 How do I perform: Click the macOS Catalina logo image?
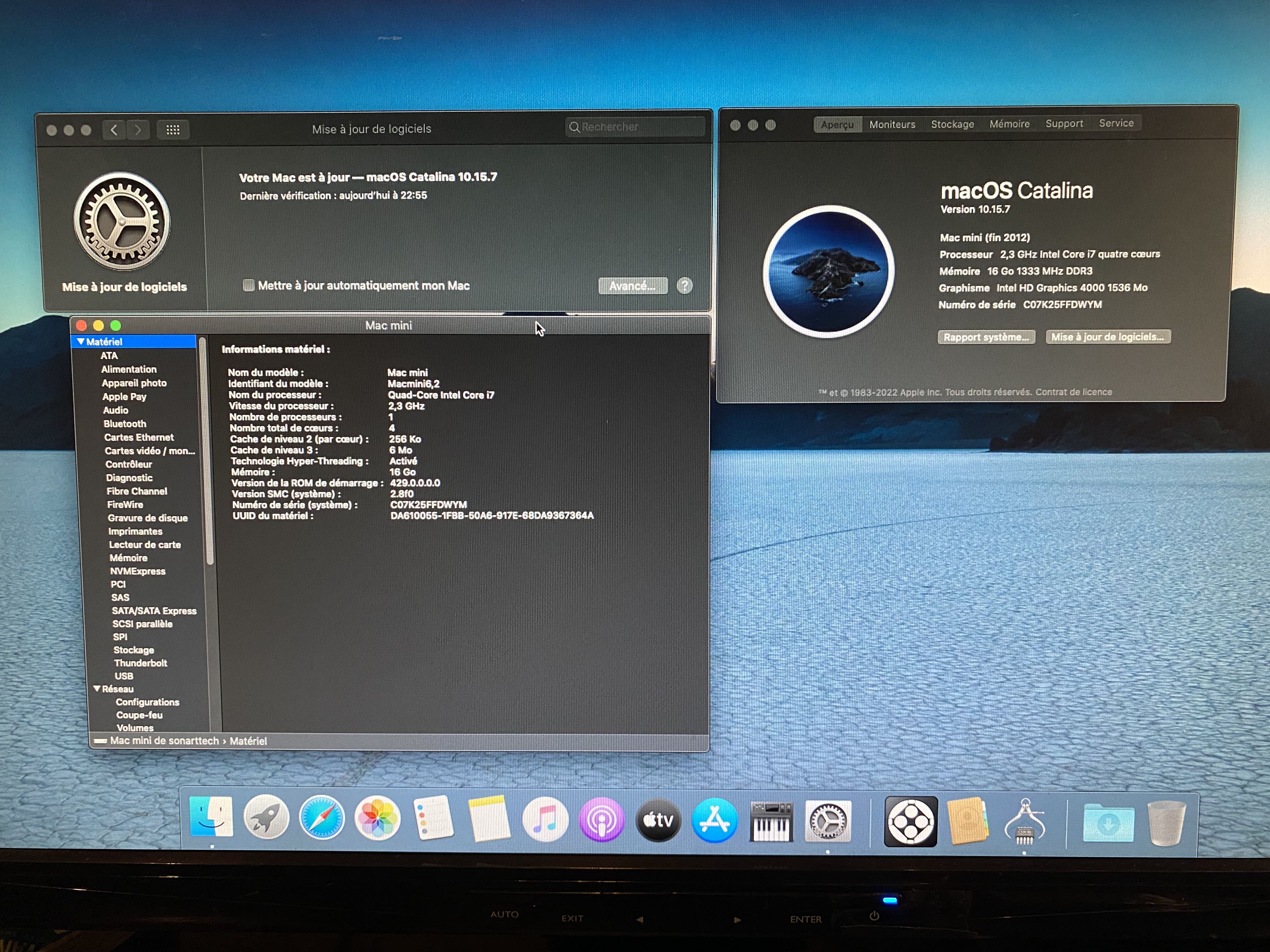coord(828,271)
